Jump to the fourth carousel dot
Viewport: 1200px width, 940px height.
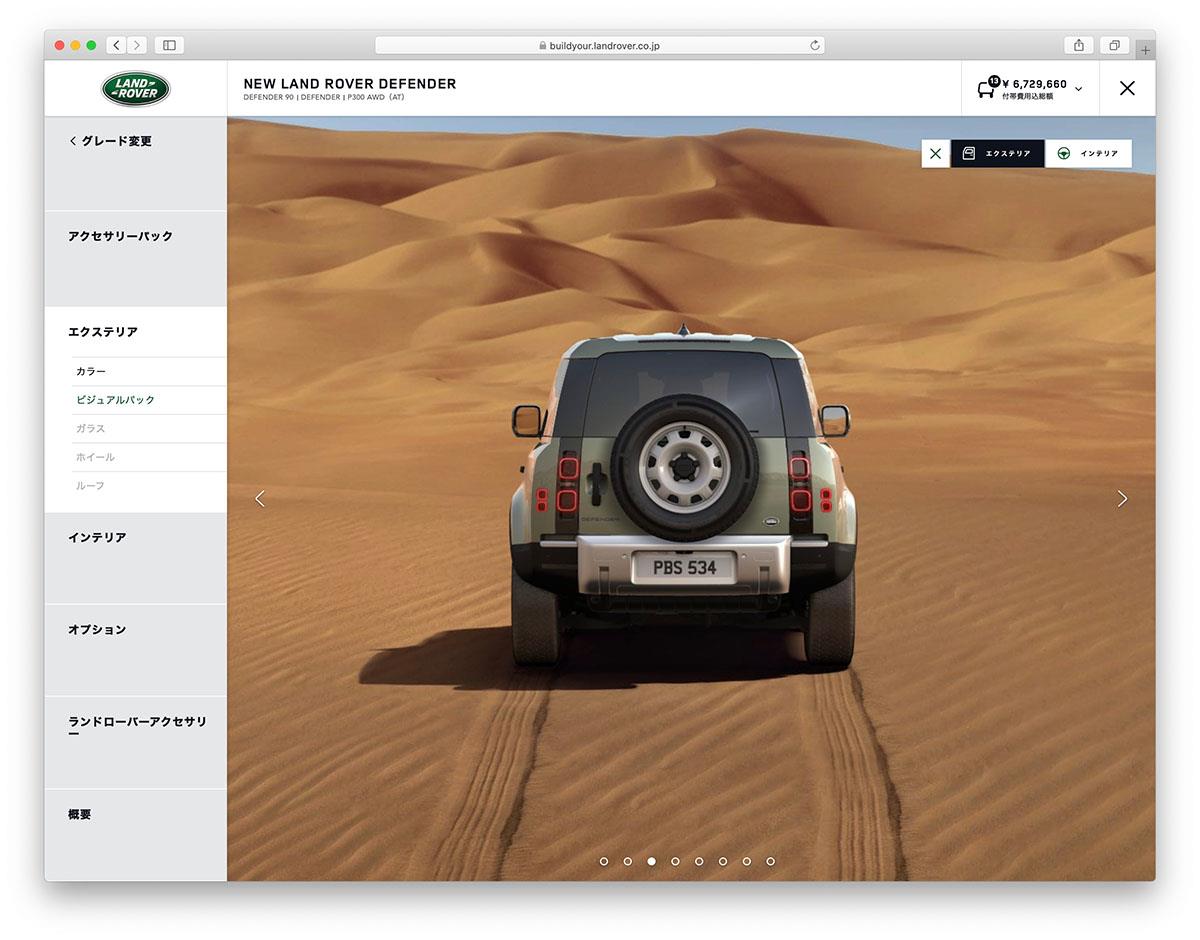[675, 861]
